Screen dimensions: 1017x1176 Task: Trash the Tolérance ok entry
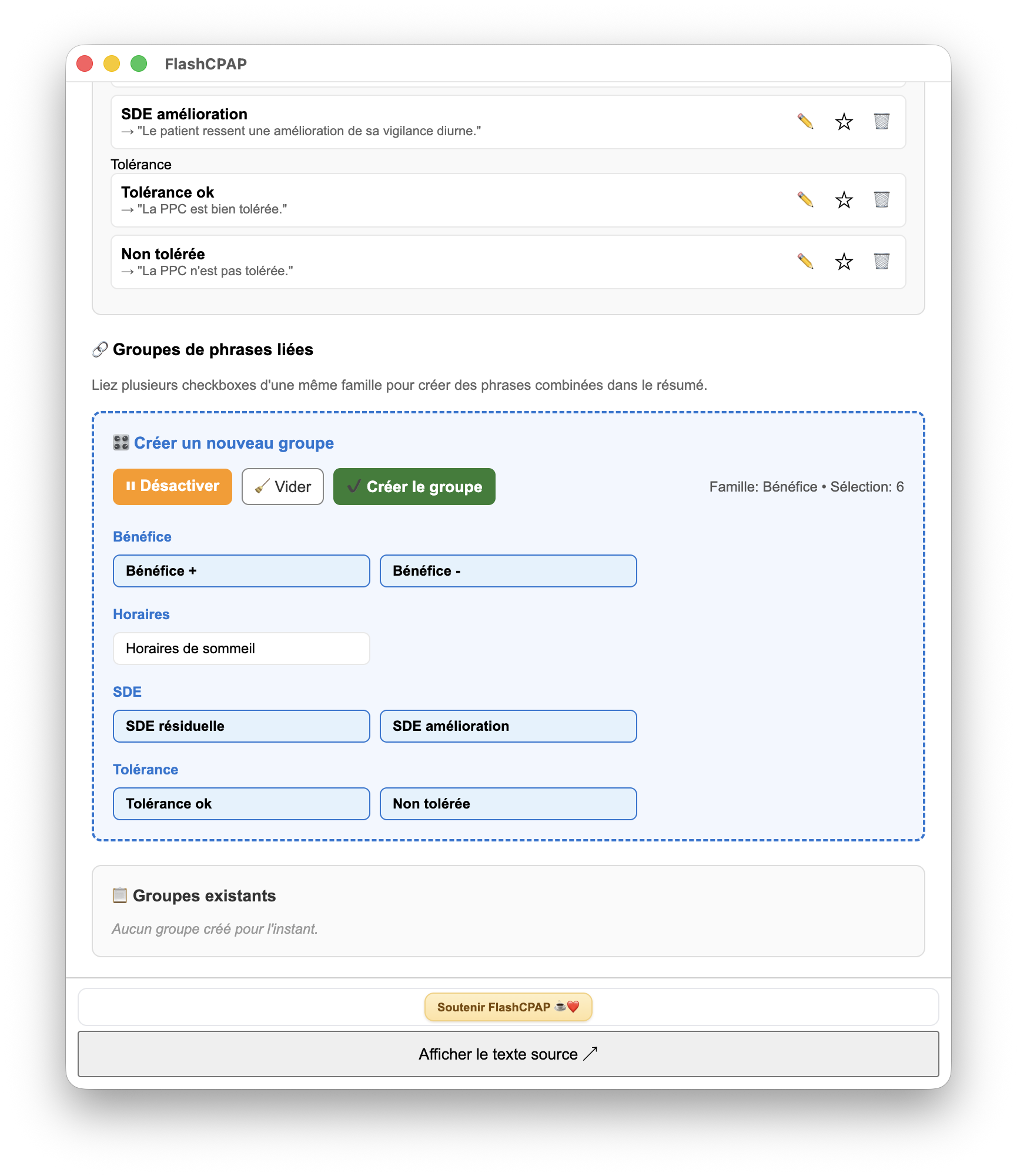pyautogui.click(x=881, y=200)
